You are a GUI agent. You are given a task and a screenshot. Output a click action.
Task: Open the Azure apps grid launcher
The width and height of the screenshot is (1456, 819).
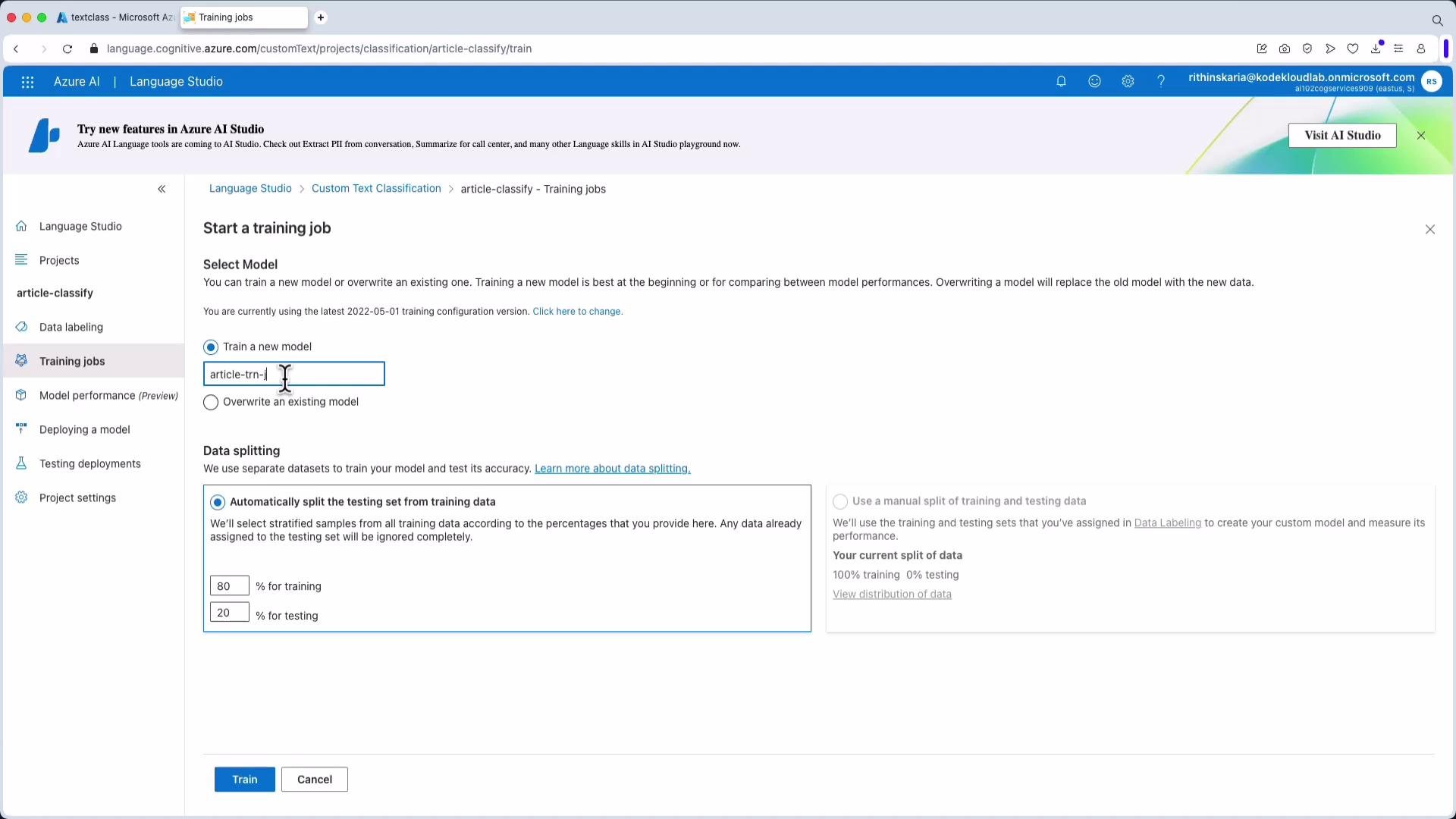click(x=27, y=82)
